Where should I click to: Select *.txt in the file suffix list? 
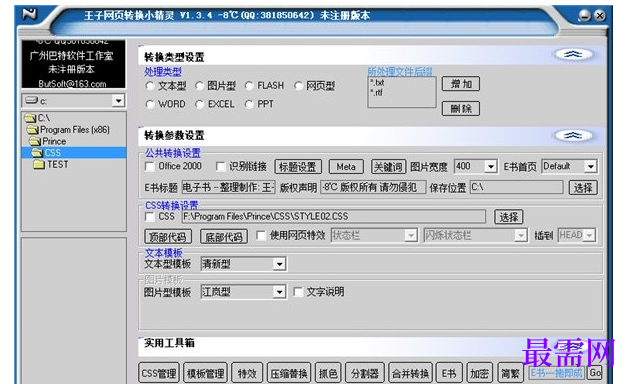[x=377, y=82]
